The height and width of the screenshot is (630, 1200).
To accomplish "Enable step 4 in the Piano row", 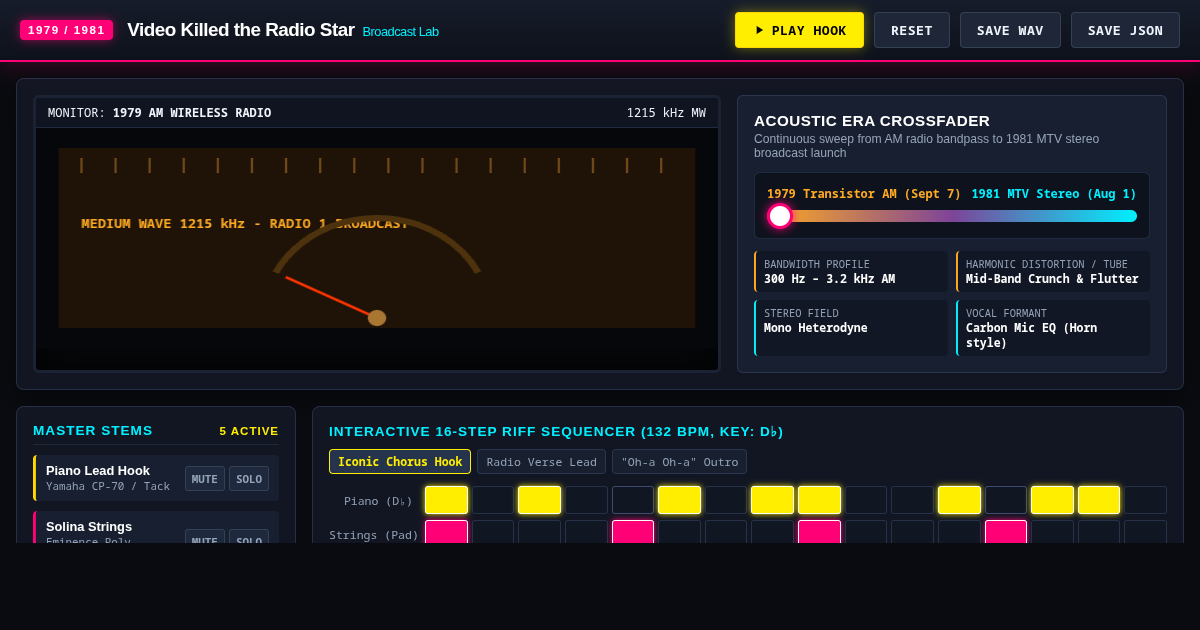I will pos(586,500).
